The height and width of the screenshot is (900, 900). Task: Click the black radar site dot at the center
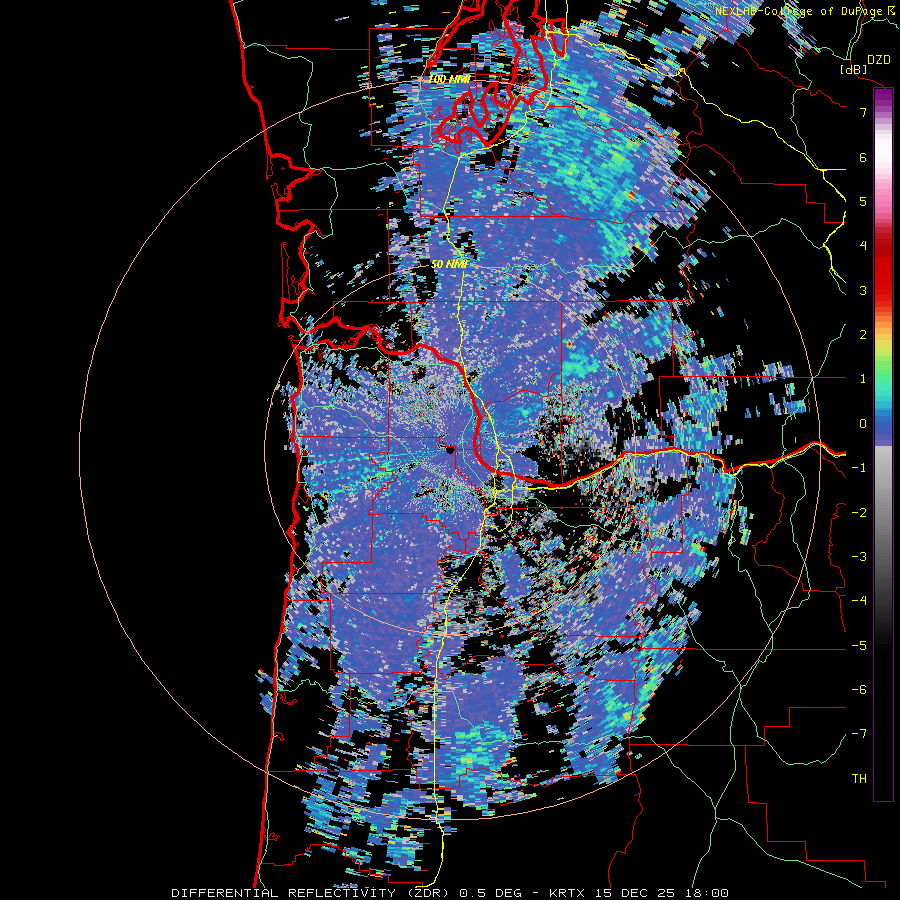click(449, 450)
